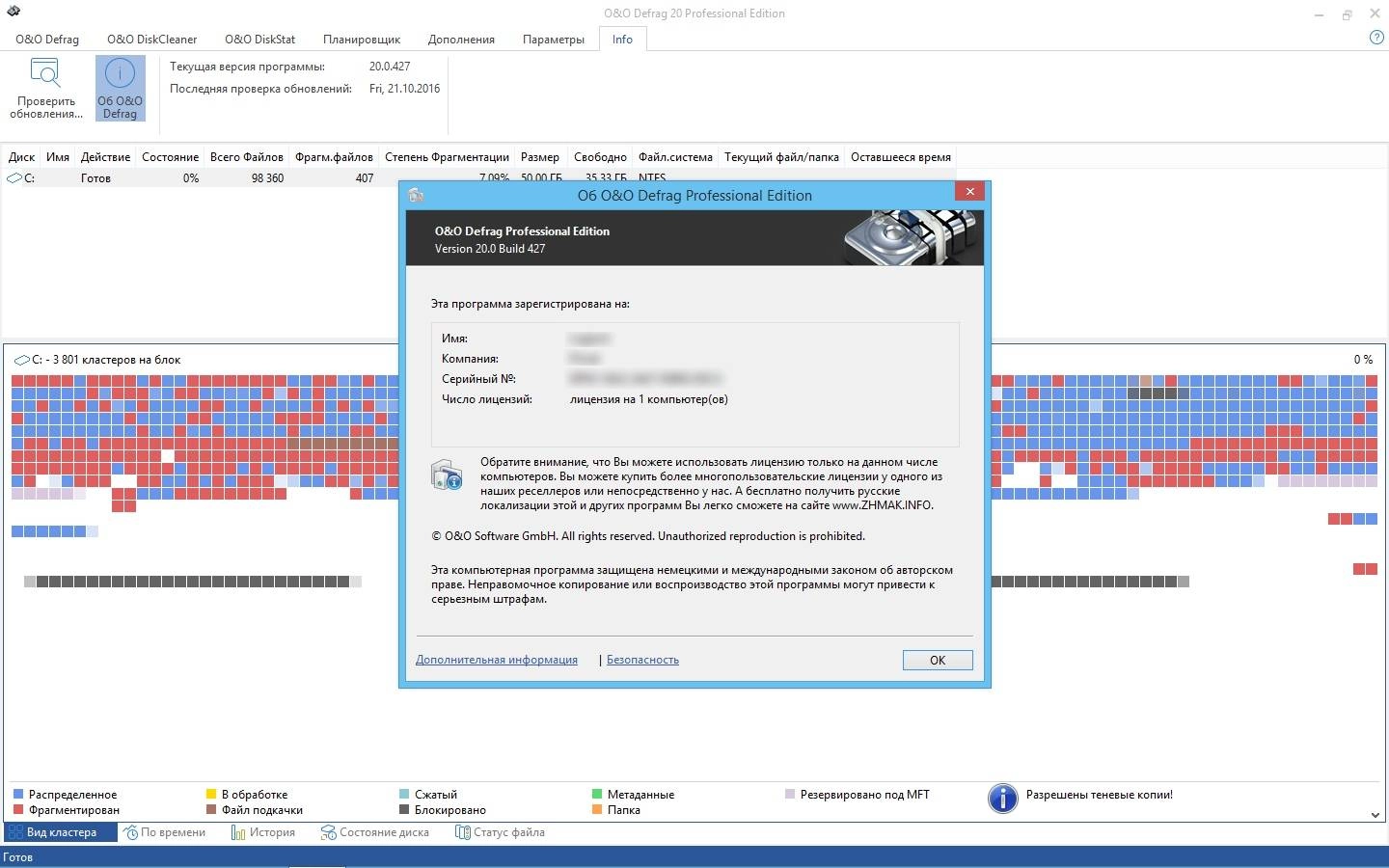Click the История chart icon
The height and width of the screenshot is (868, 1389).
click(238, 832)
